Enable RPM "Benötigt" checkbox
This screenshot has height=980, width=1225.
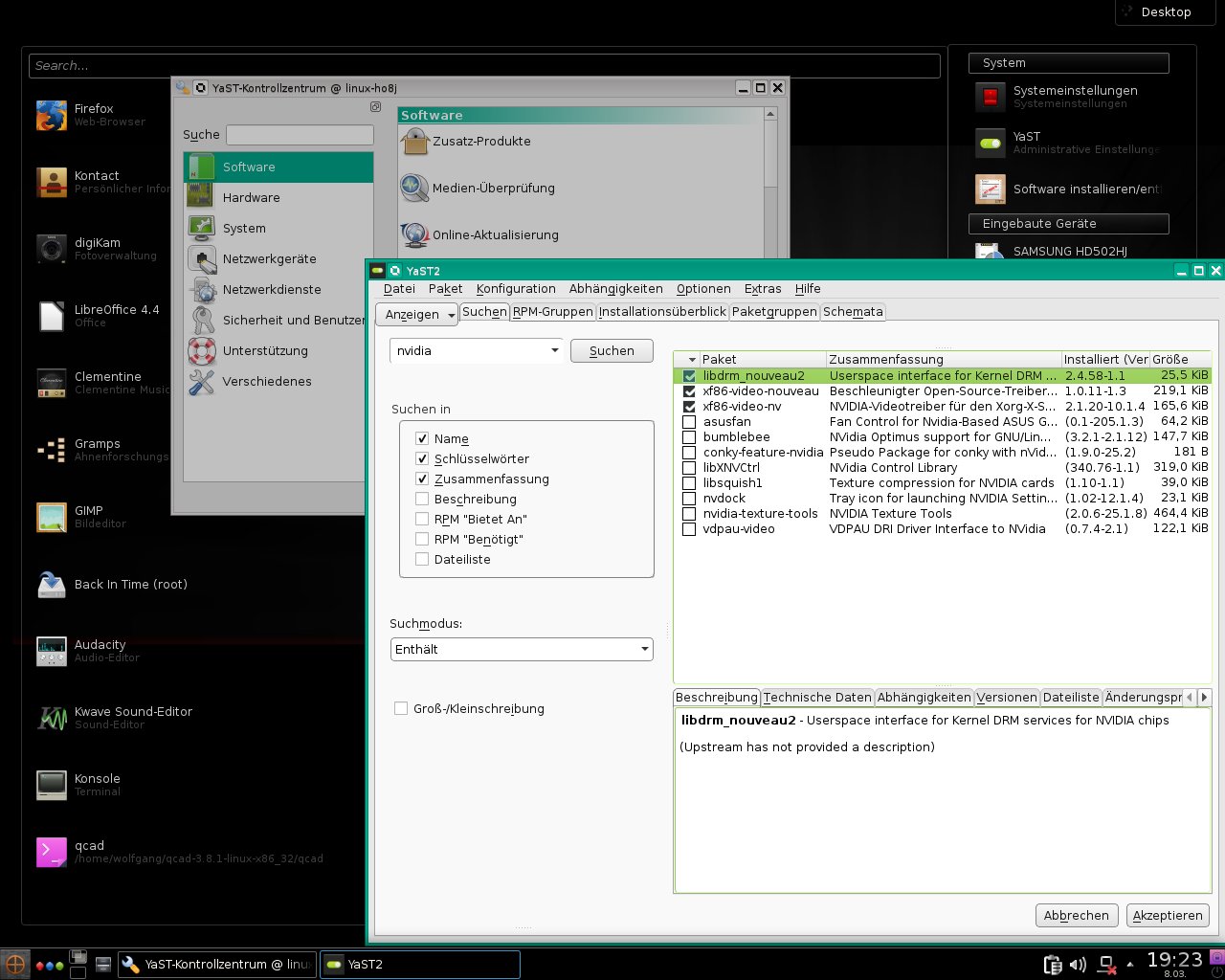pyautogui.click(x=422, y=539)
